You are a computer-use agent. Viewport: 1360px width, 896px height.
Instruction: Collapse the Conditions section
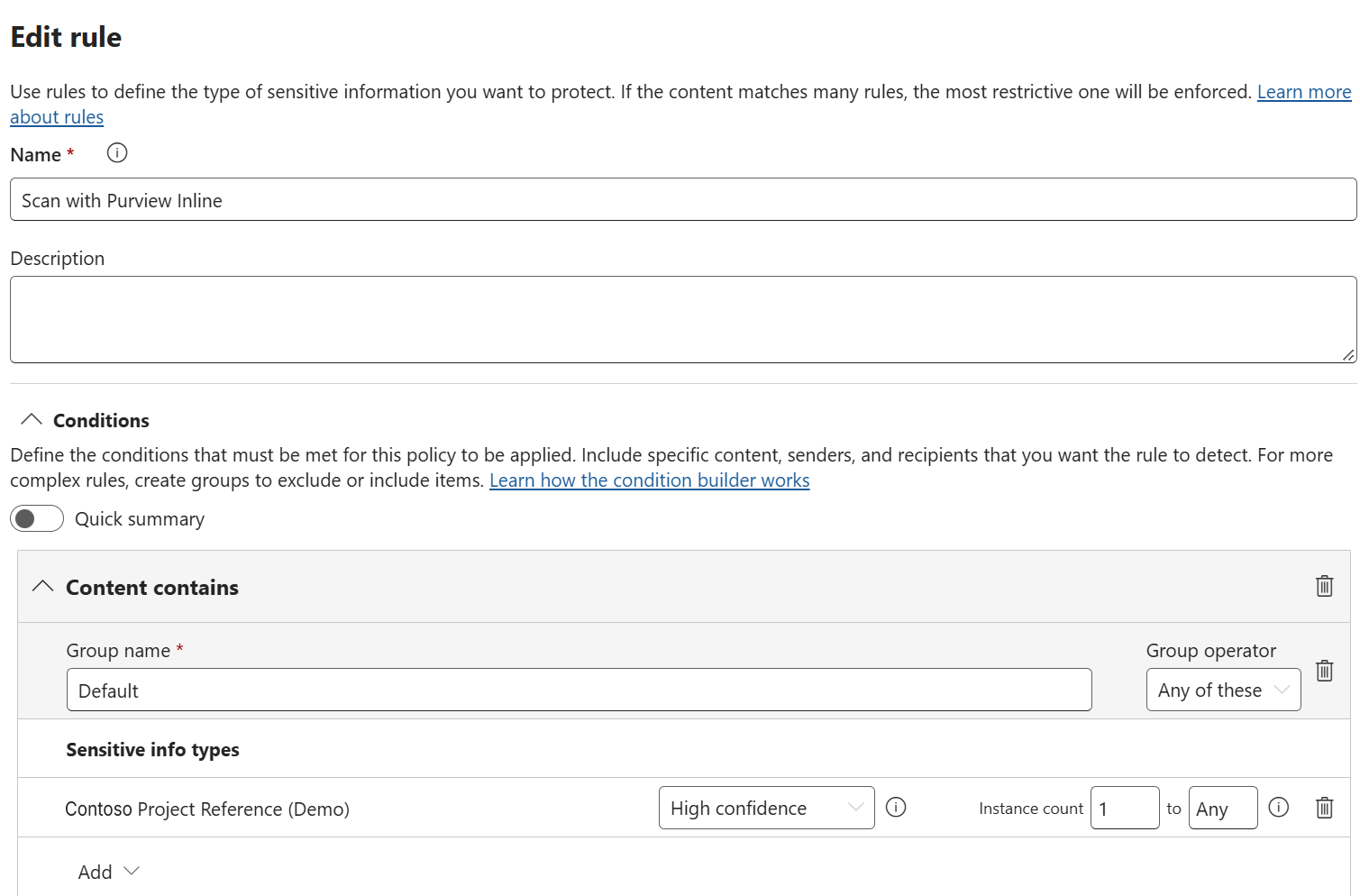[32, 420]
